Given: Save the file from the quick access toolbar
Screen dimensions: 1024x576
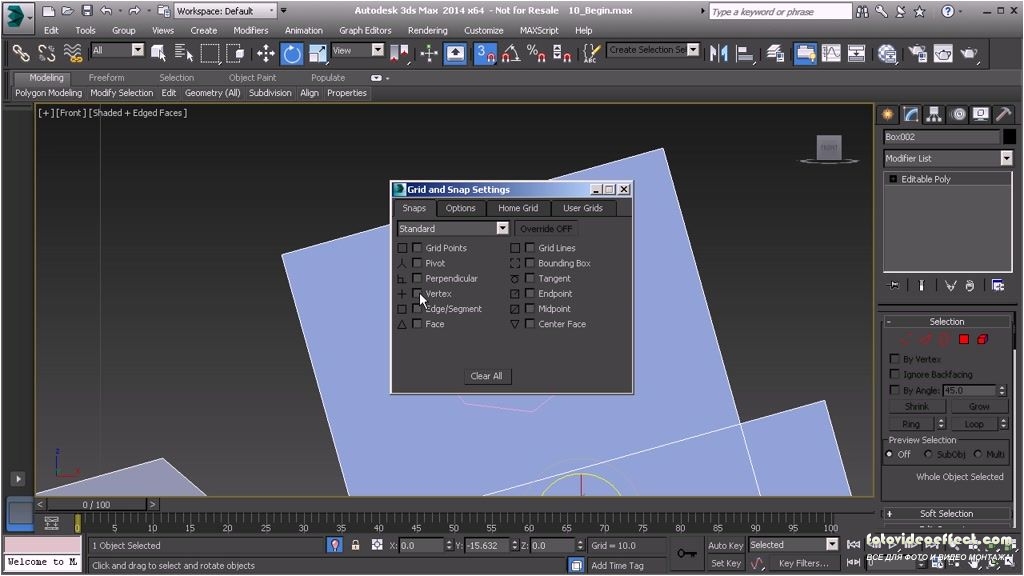Looking at the screenshot, I should pyautogui.click(x=87, y=11).
